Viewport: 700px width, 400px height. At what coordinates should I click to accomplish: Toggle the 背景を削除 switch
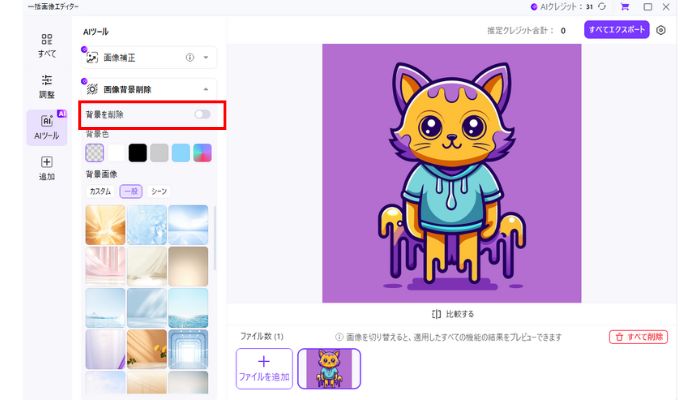[x=203, y=115]
